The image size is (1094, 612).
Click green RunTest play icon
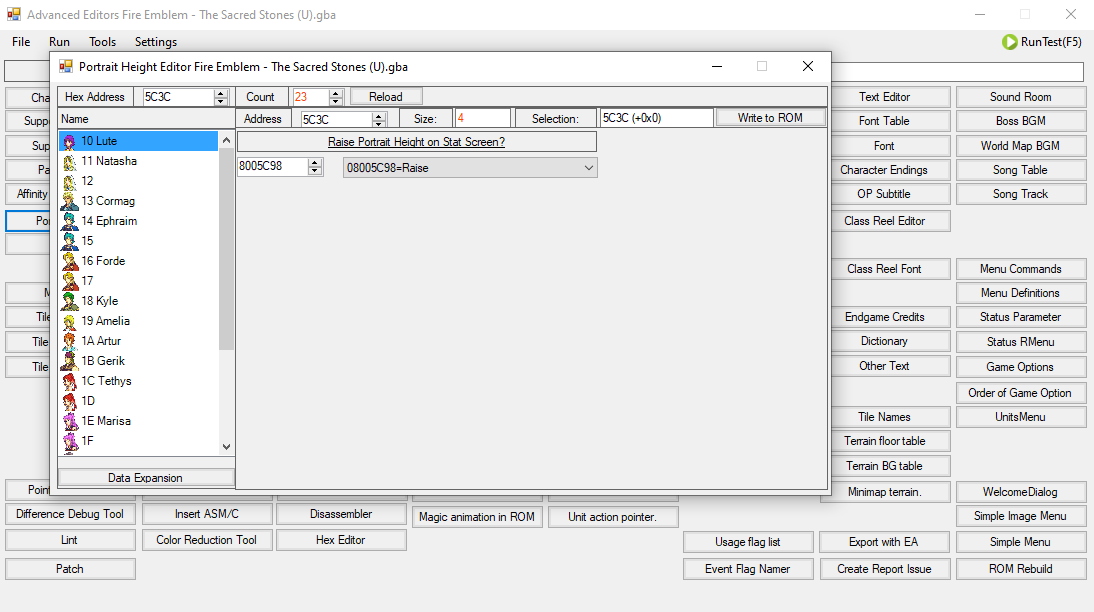1010,42
